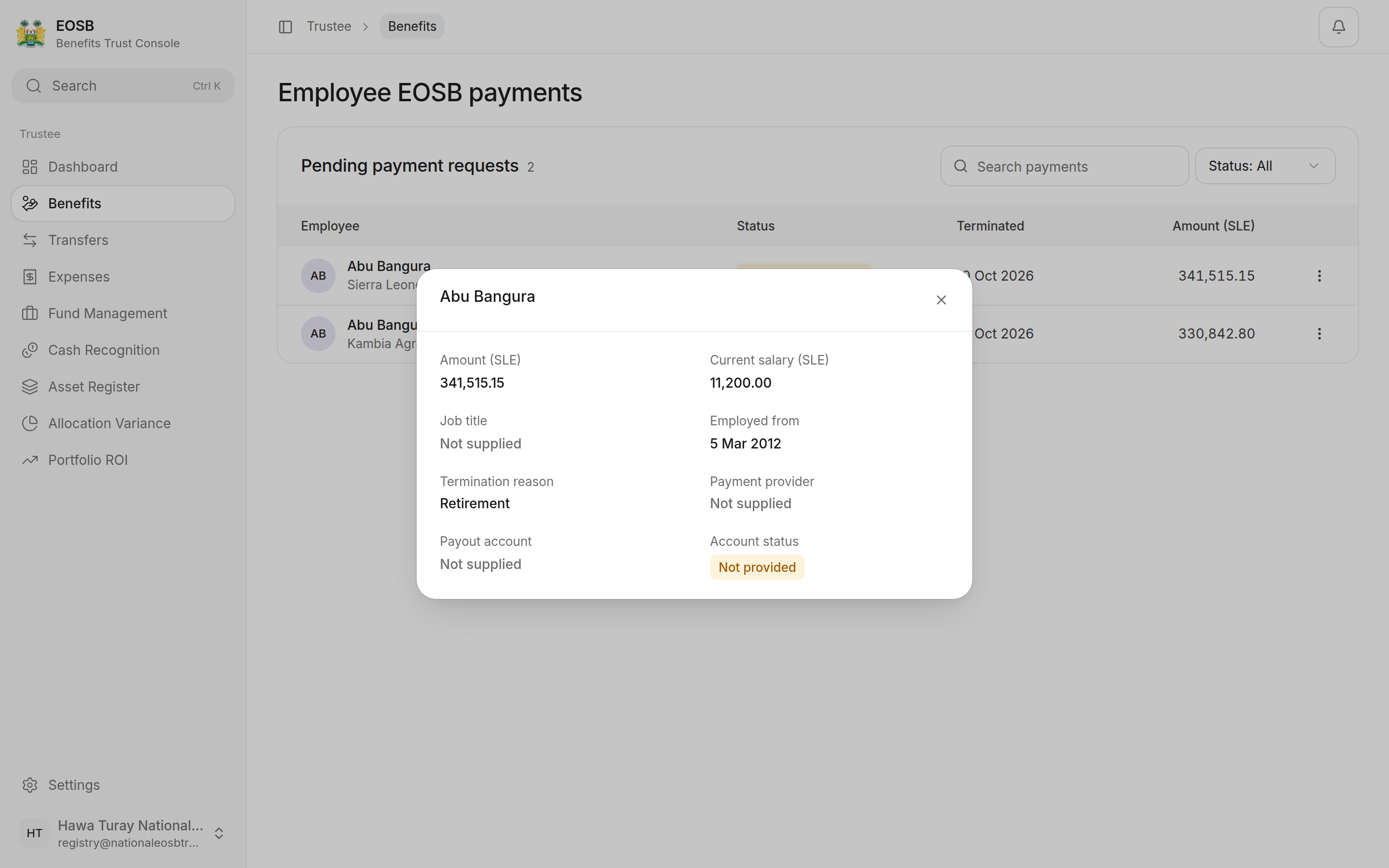
Task: Click the 330,842.80 amount cell
Action: pyautogui.click(x=1216, y=334)
